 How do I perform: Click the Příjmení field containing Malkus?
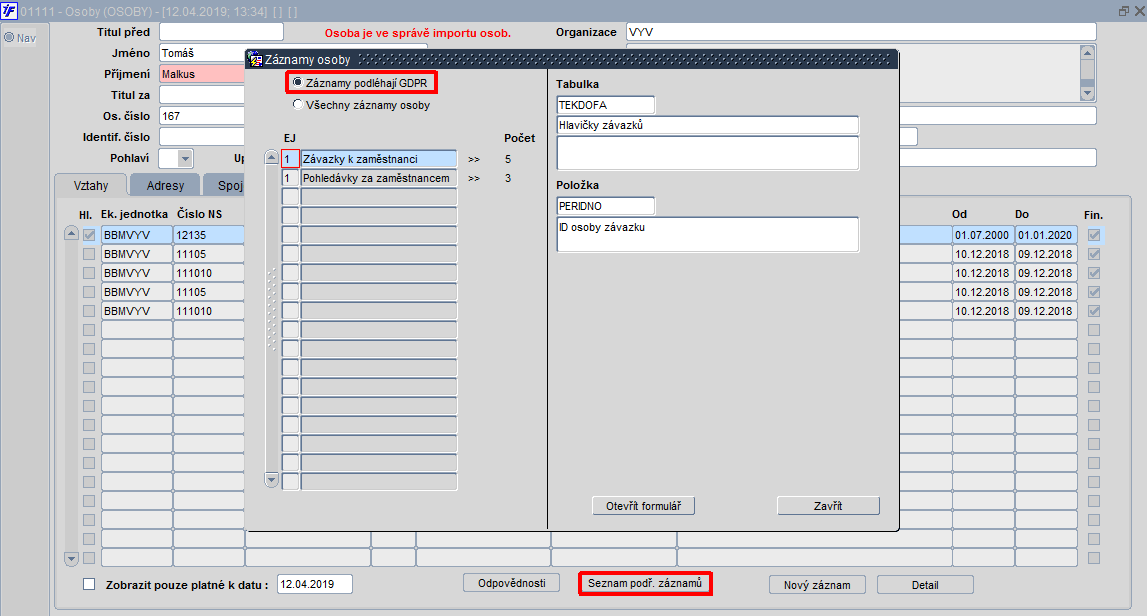click(203, 74)
